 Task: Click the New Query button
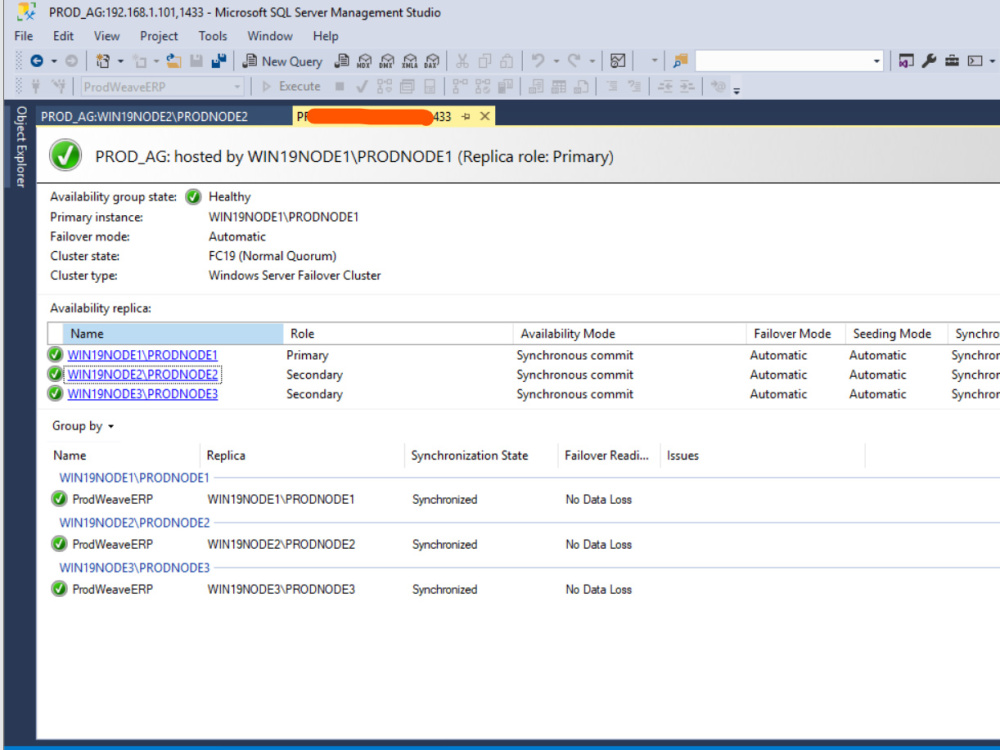point(282,61)
